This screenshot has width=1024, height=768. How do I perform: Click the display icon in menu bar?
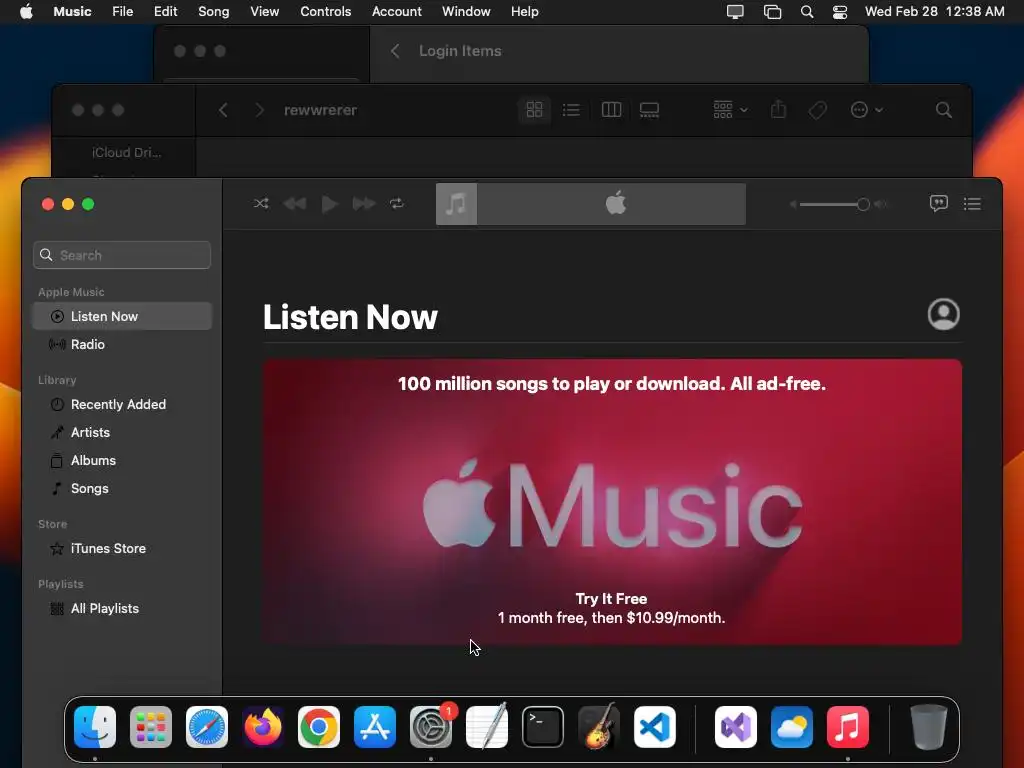coord(735,12)
